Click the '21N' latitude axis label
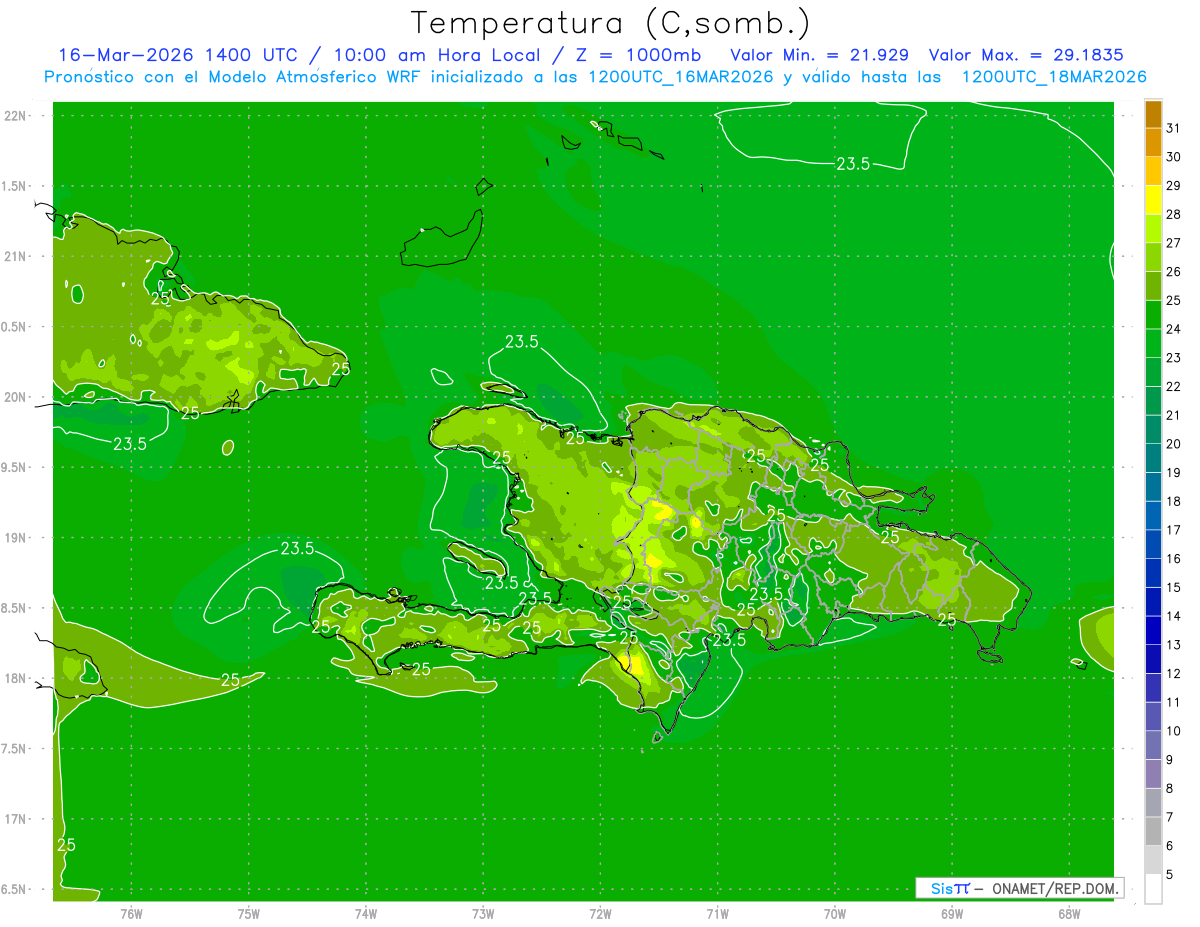Viewport: 1200px width, 927px height. [x=15, y=256]
